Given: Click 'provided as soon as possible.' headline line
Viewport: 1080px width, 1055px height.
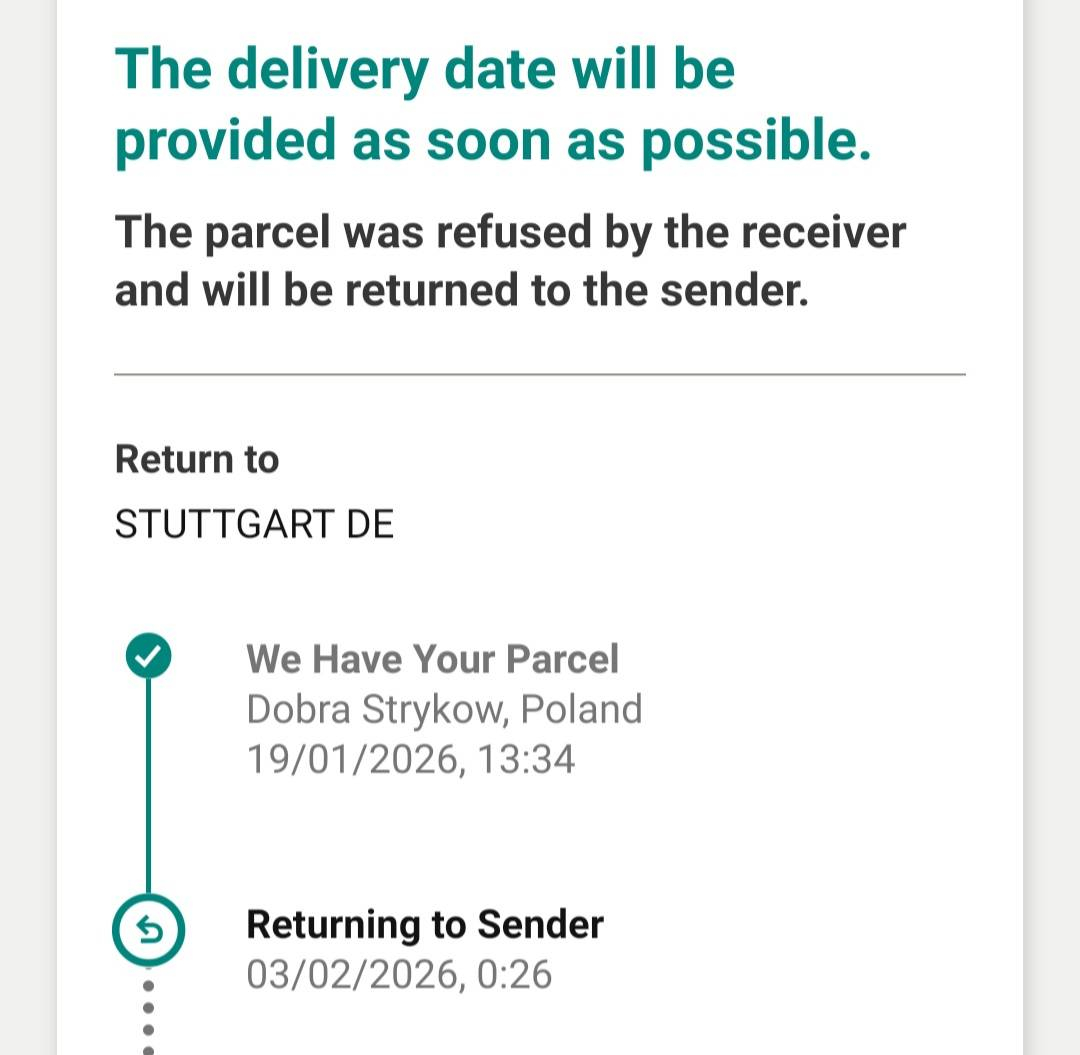Looking at the screenshot, I should tap(493, 142).
